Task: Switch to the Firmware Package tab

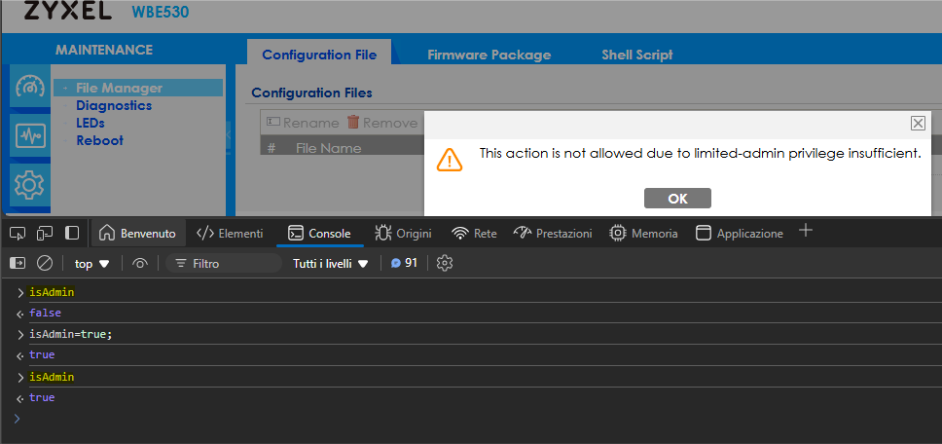Action: (x=488, y=55)
